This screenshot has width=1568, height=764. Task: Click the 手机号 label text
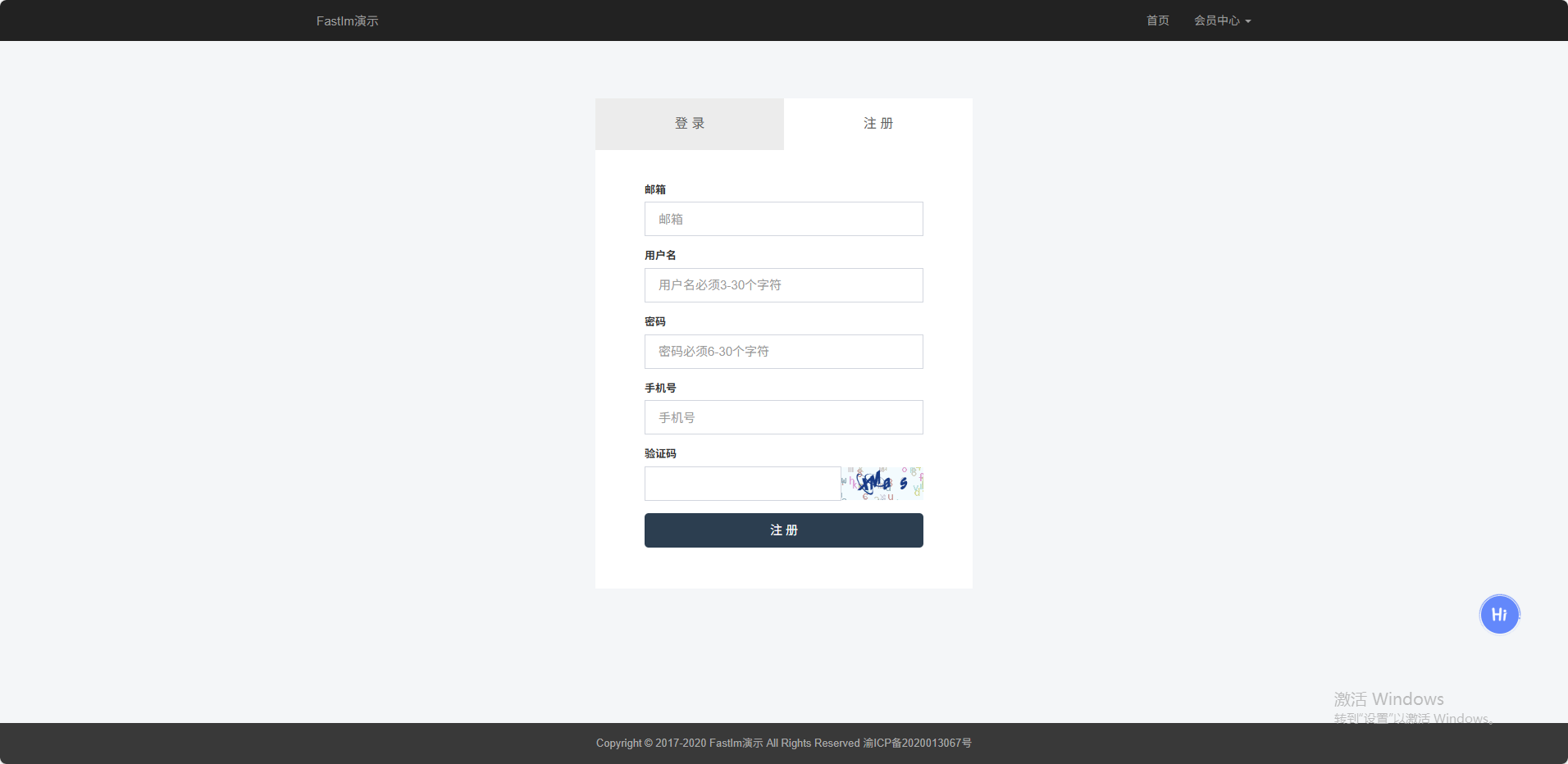(660, 388)
